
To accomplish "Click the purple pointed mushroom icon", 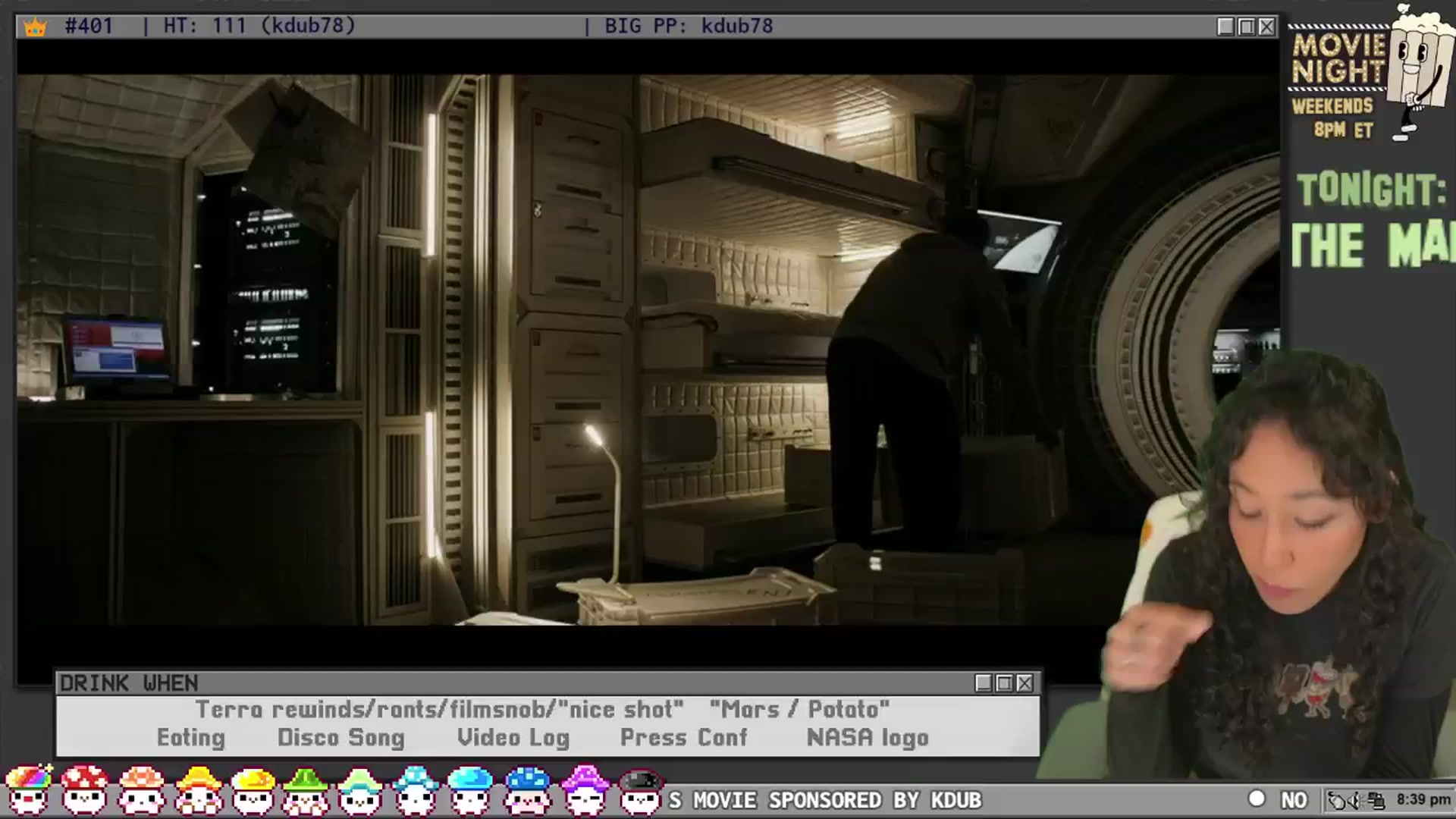I will pos(584,790).
